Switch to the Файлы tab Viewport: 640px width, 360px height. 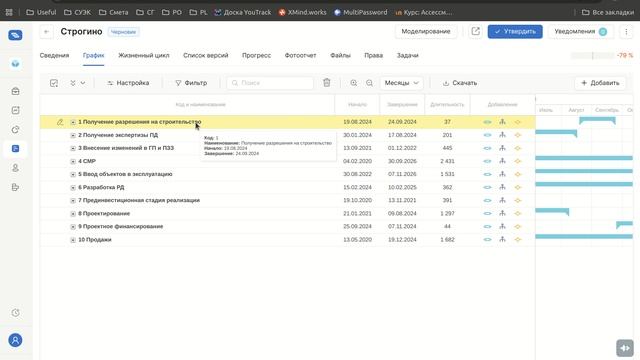tap(340, 56)
